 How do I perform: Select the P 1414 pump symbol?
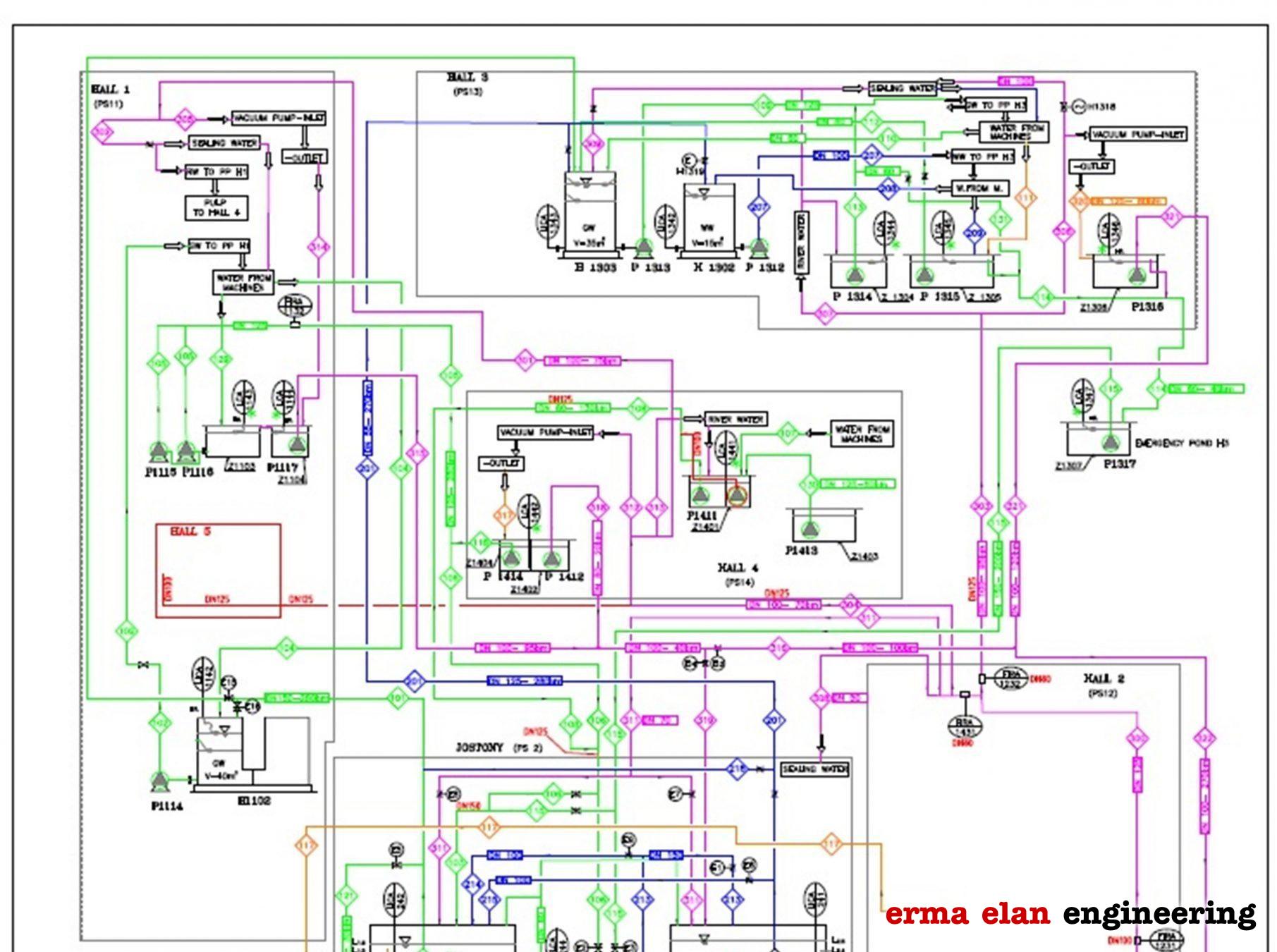(x=511, y=558)
